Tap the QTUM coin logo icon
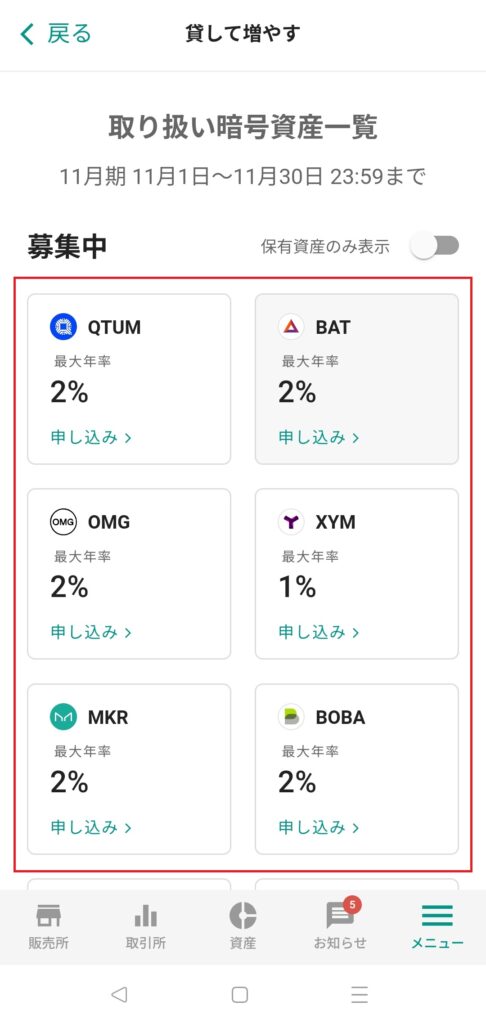 point(63,327)
